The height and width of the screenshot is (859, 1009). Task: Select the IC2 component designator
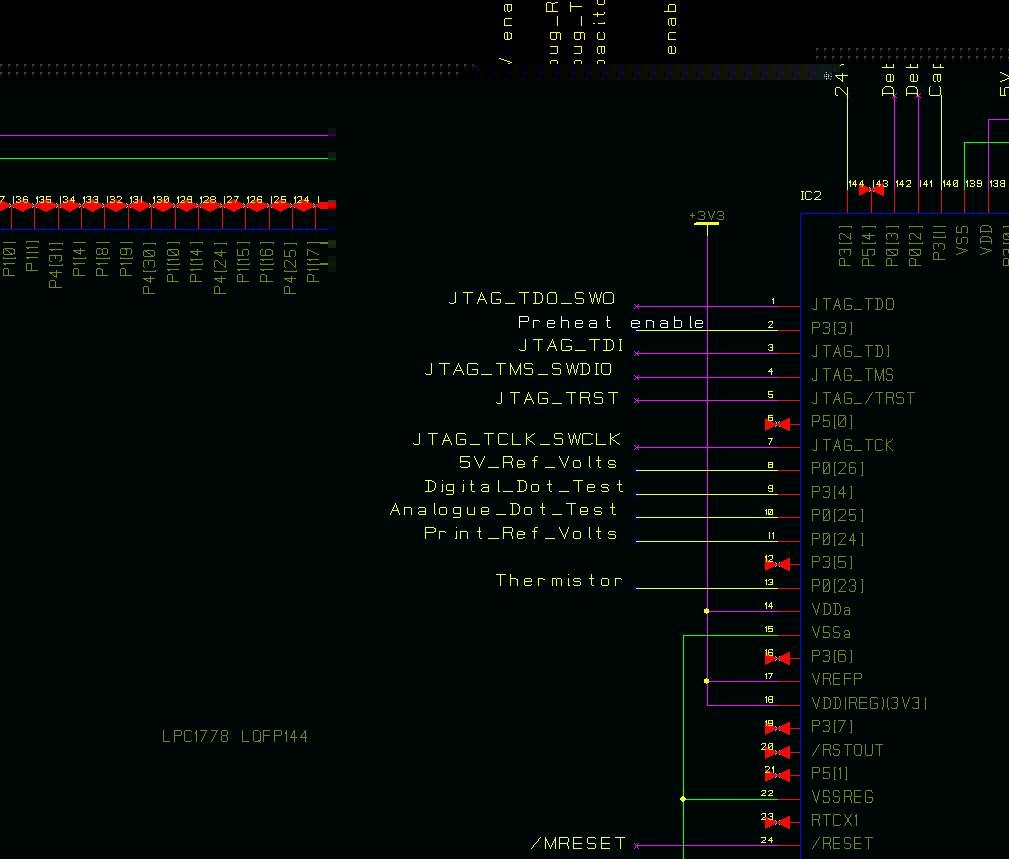click(x=811, y=195)
